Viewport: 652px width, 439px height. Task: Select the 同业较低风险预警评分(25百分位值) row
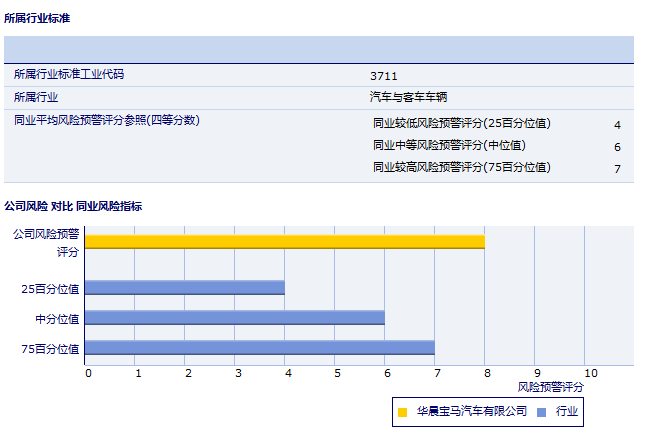(461, 124)
